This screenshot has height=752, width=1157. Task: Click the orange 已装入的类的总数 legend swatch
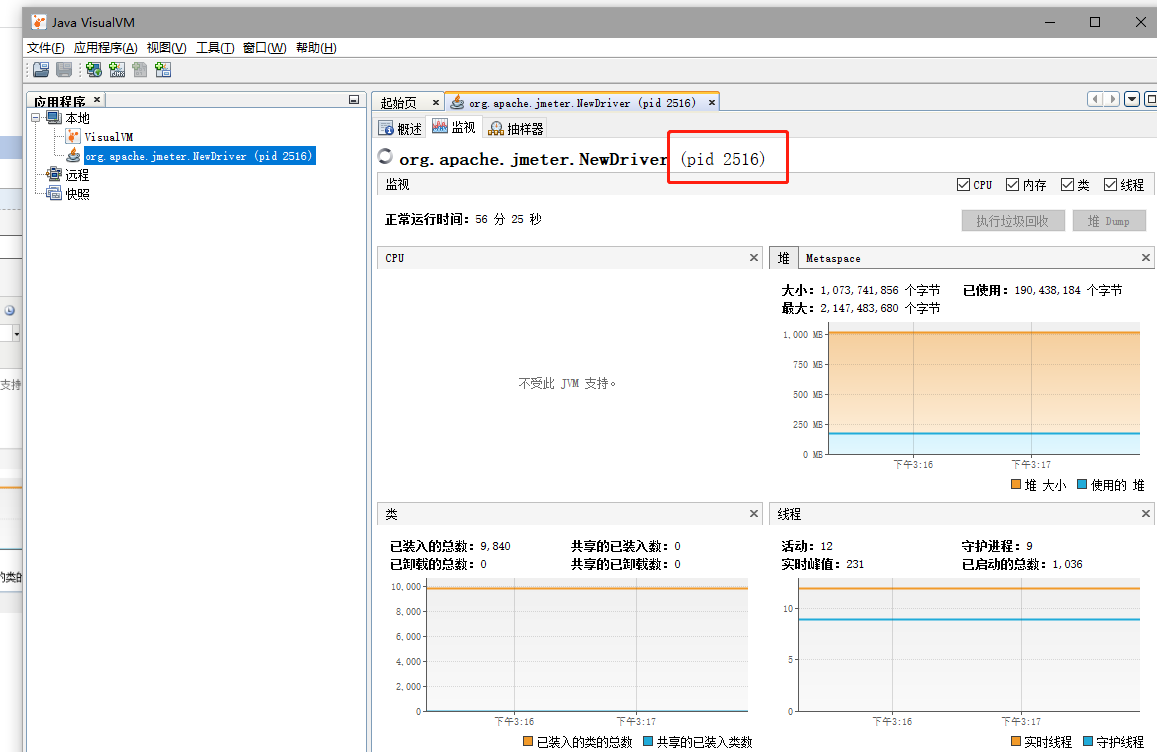tap(528, 741)
